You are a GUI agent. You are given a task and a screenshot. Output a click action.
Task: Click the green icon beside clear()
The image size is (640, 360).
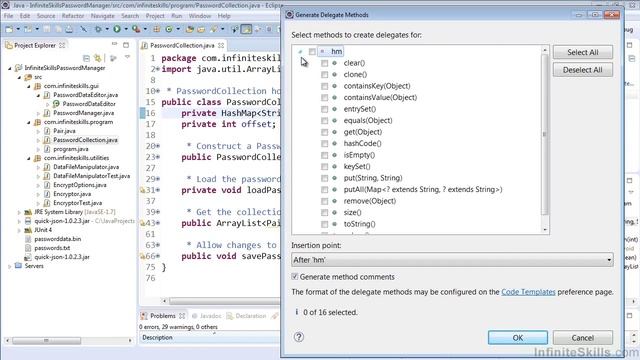pos(335,63)
